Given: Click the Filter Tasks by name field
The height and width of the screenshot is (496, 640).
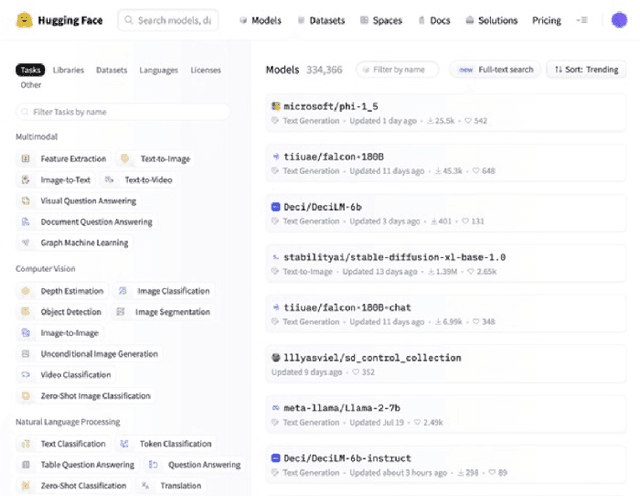Looking at the screenshot, I should point(123,112).
